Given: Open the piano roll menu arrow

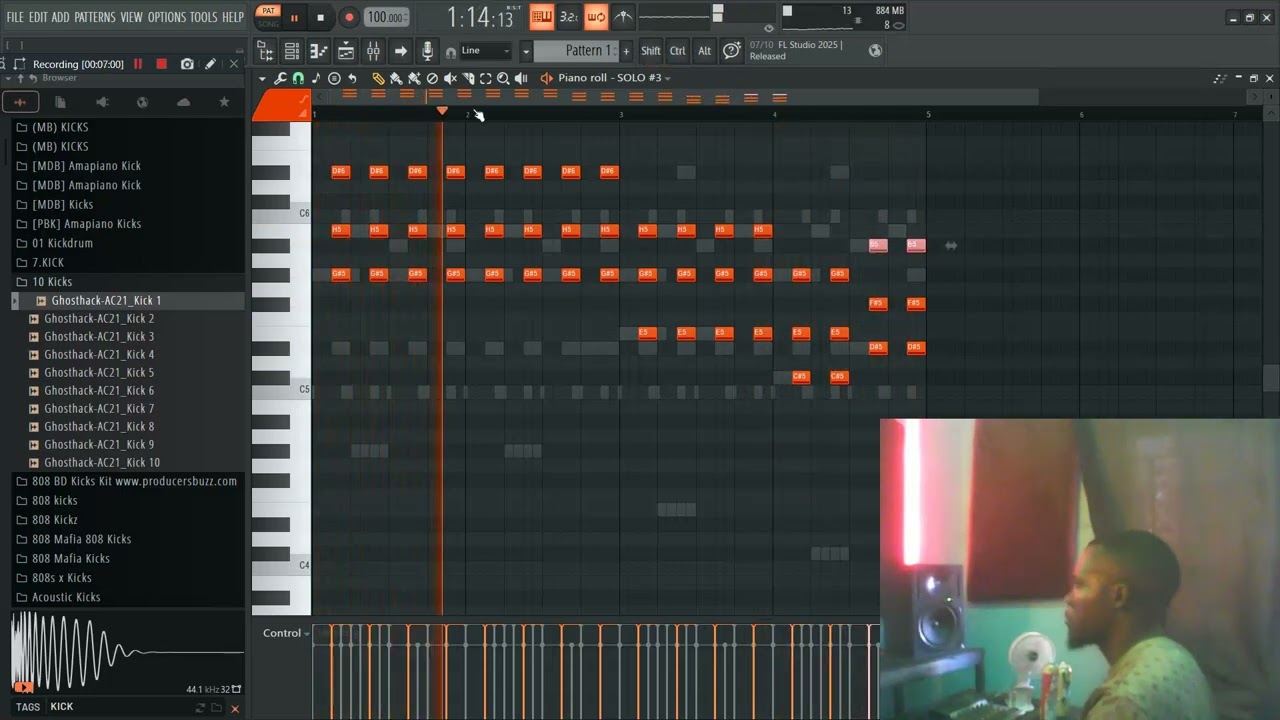Looking at the screenshot, I should (x=262, y=78).
